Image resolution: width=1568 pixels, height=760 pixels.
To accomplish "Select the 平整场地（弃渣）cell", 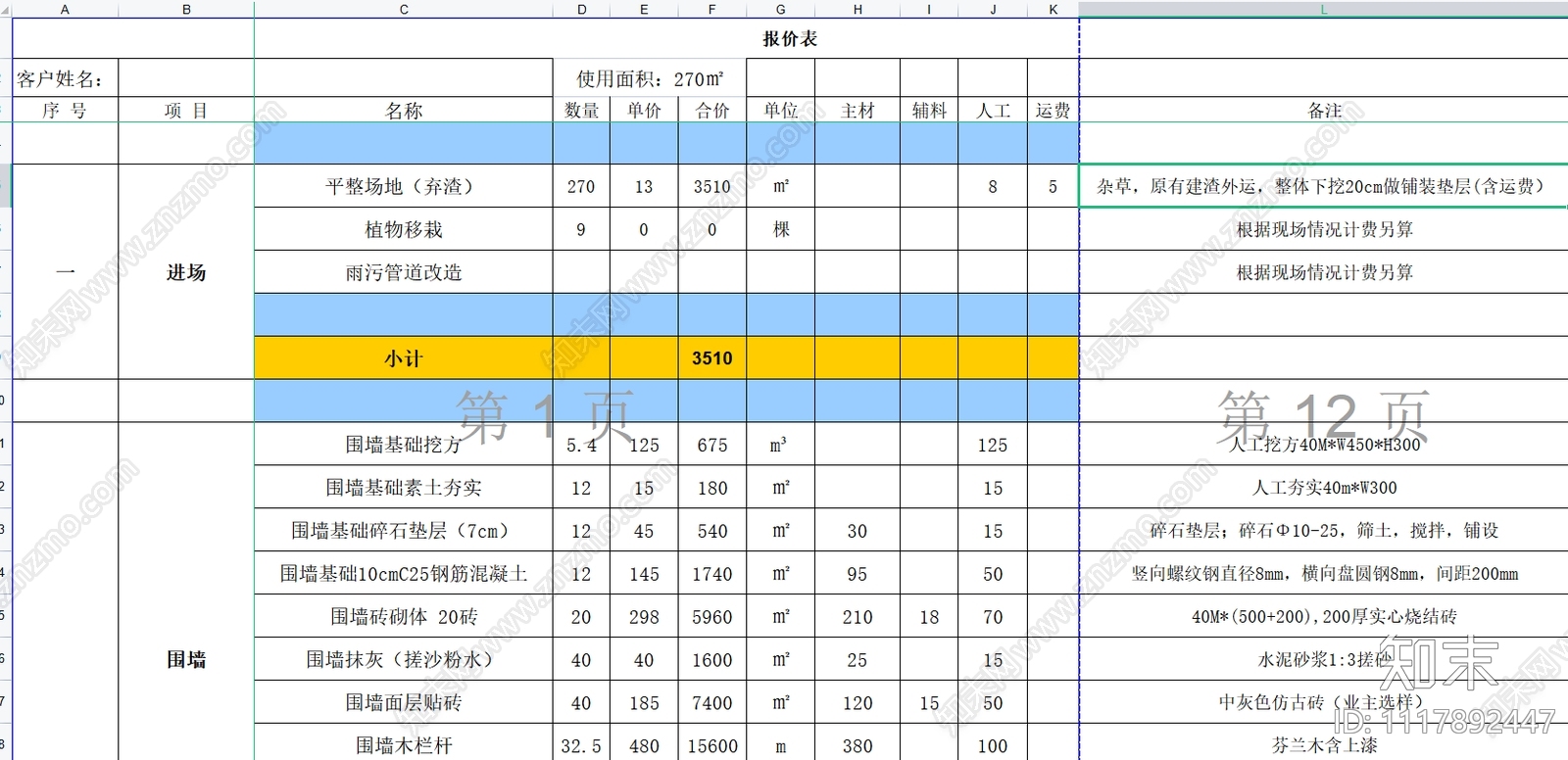I will click(x=404, y=186).
